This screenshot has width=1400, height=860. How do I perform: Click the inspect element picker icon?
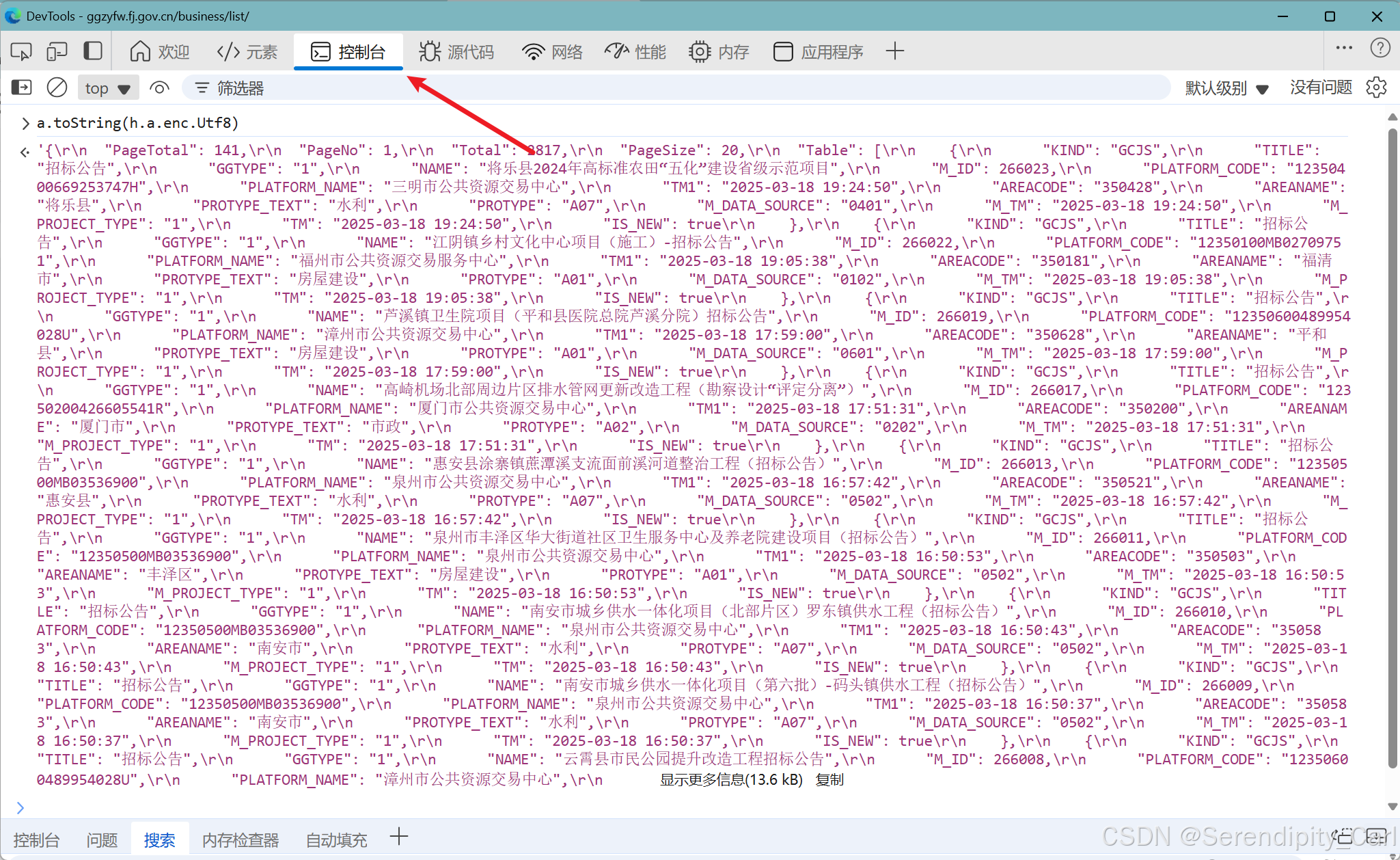point(21,51)
